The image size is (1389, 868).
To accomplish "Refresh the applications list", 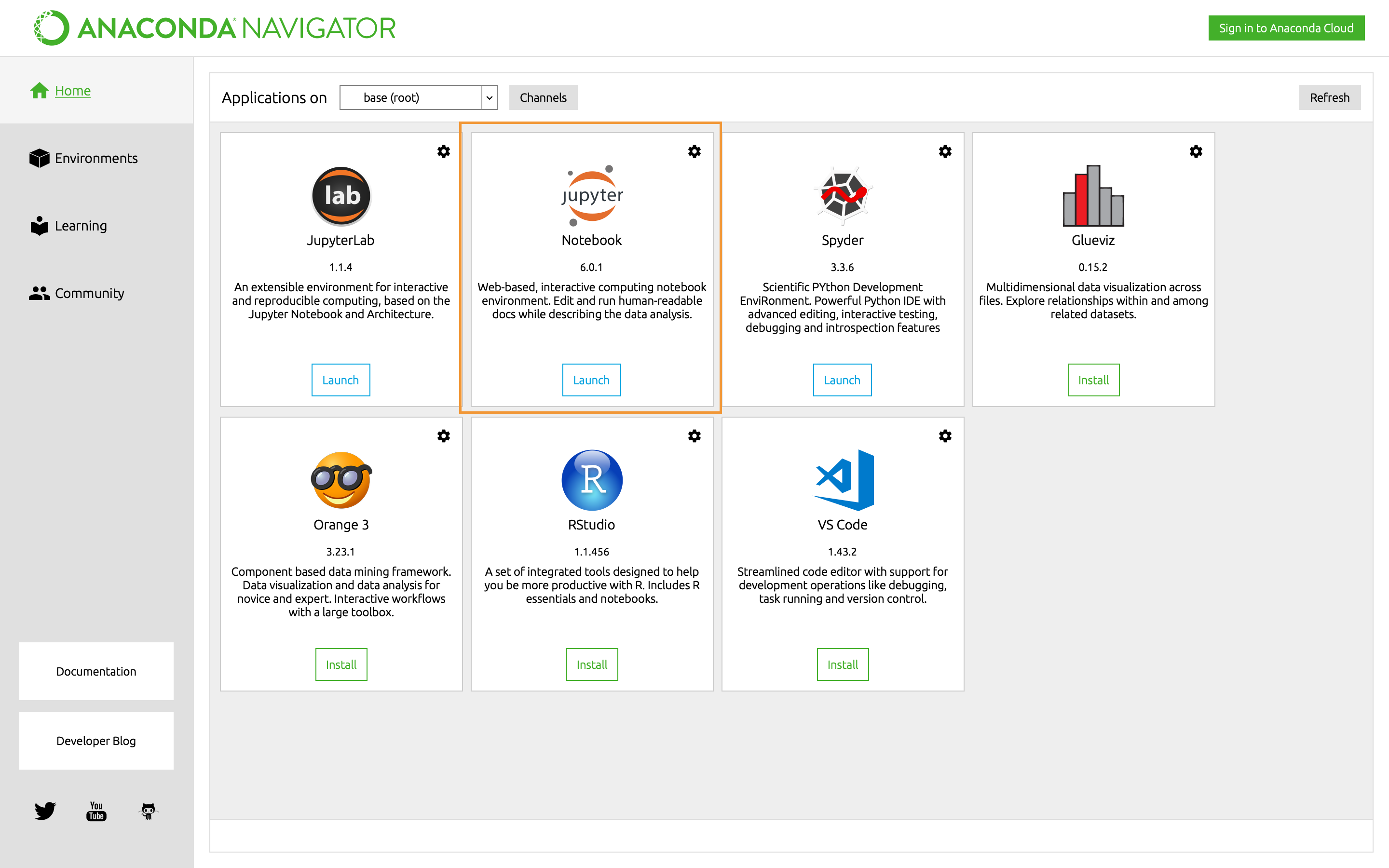I will point(1329,97).
